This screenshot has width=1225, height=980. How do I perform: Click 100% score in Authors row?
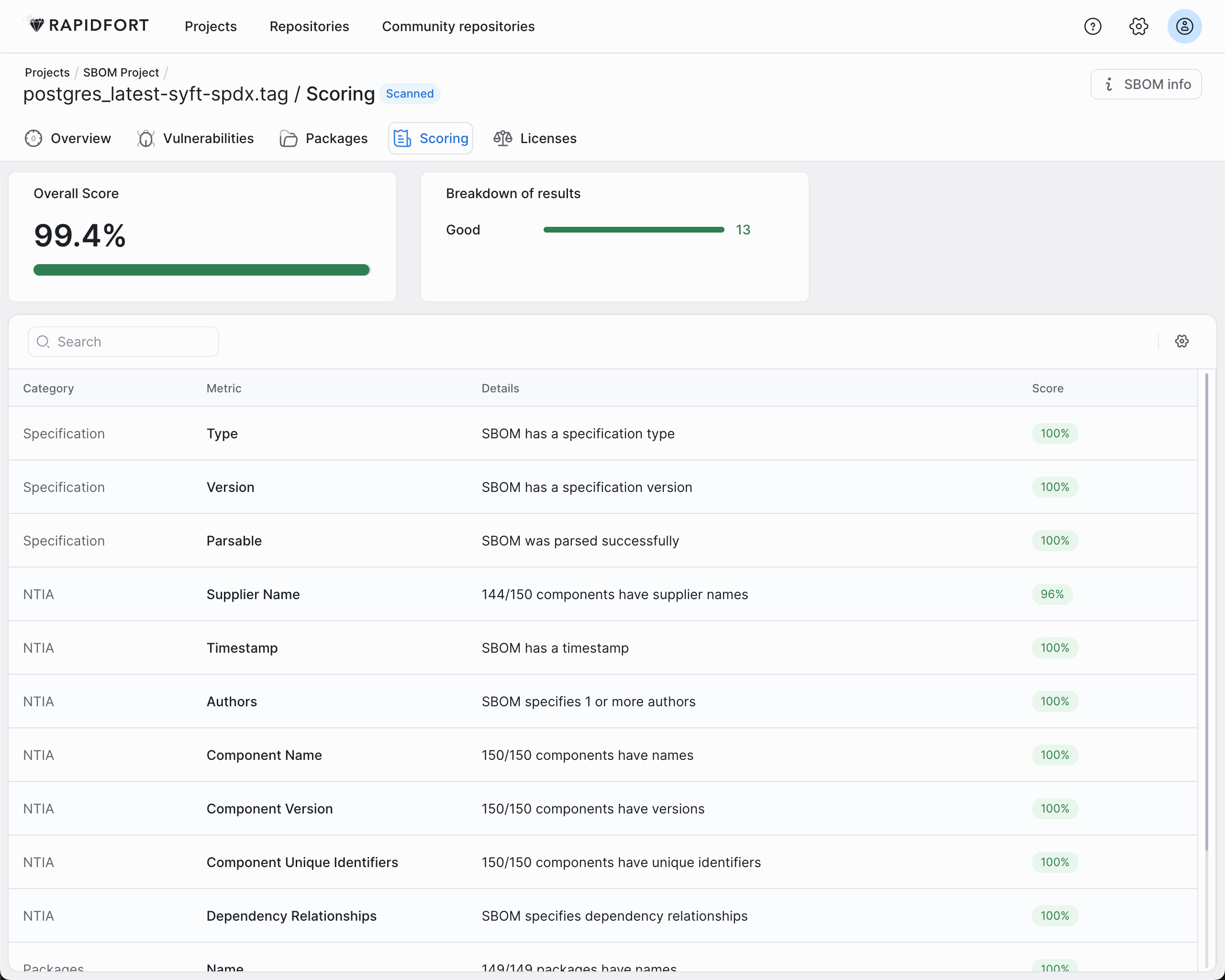[x=1055, y=702]
